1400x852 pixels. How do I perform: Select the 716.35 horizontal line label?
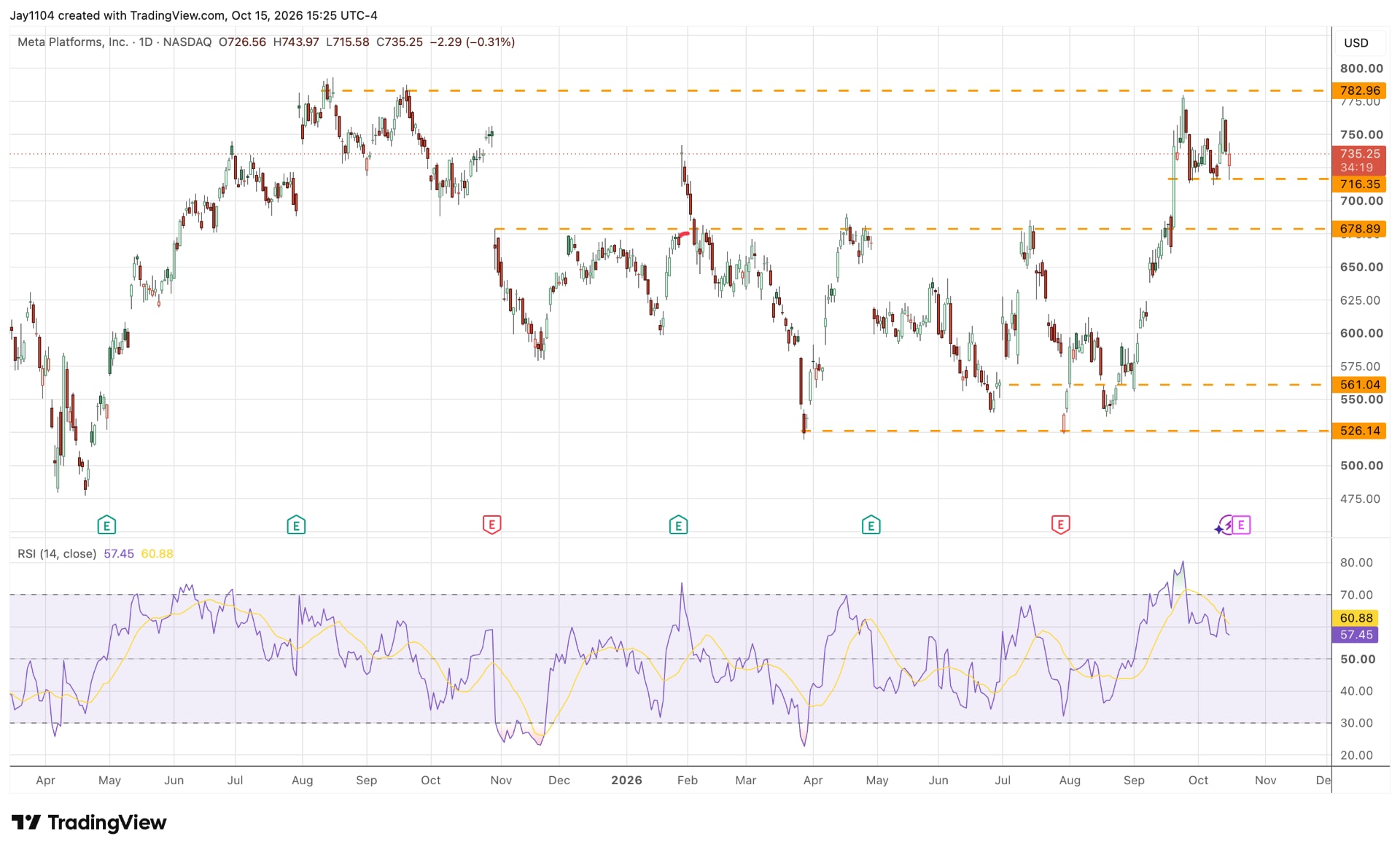(1360, 184)
